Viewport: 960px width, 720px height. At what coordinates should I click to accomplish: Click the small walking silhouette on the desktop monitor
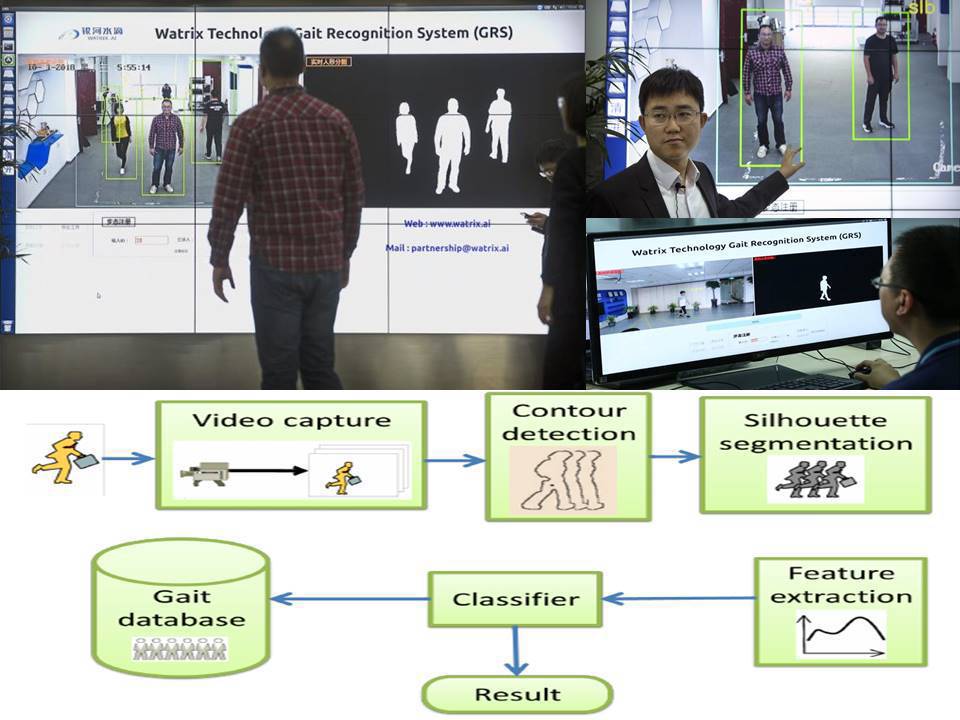pyautogui.click(x=825, y=288)
